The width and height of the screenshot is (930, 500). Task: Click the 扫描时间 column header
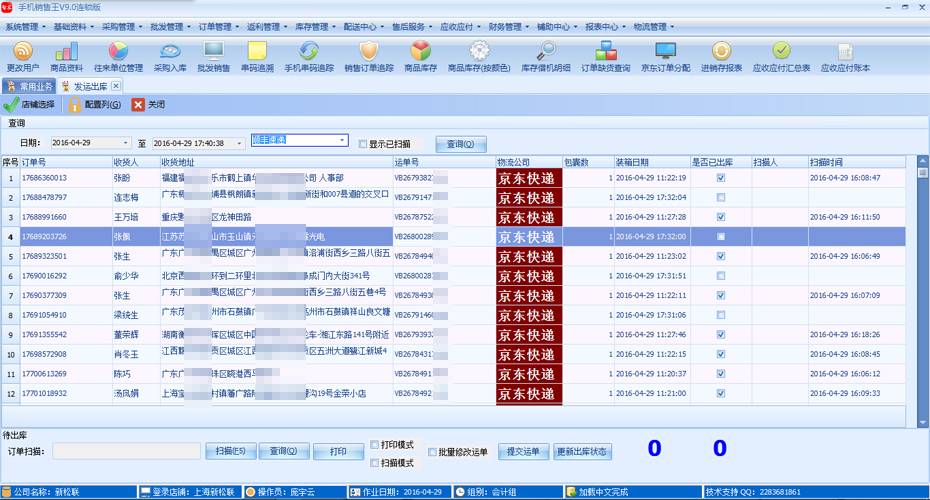pyautogui.click(x=856, y=162)
